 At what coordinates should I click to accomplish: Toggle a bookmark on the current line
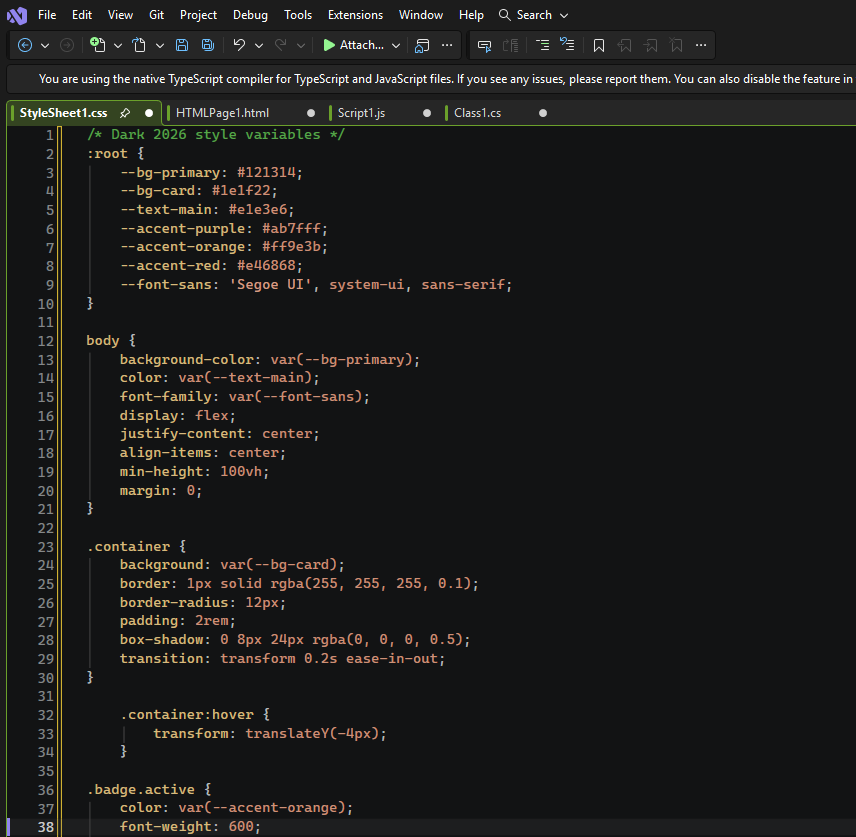pyautogui.click(x=599, y=45)
